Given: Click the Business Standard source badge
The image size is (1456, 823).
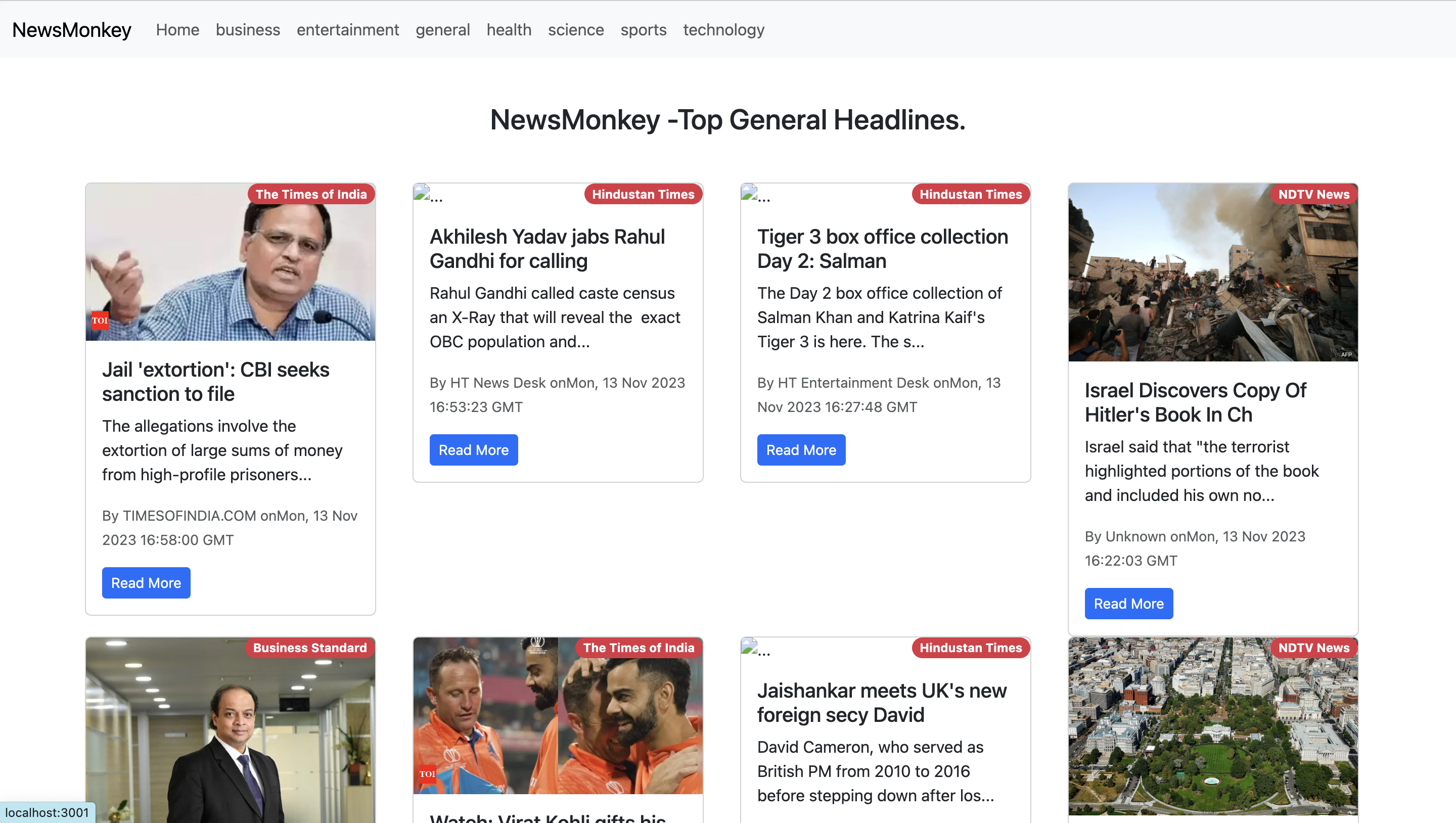Looking at the screenshot, I should click(x=310, y=647).
